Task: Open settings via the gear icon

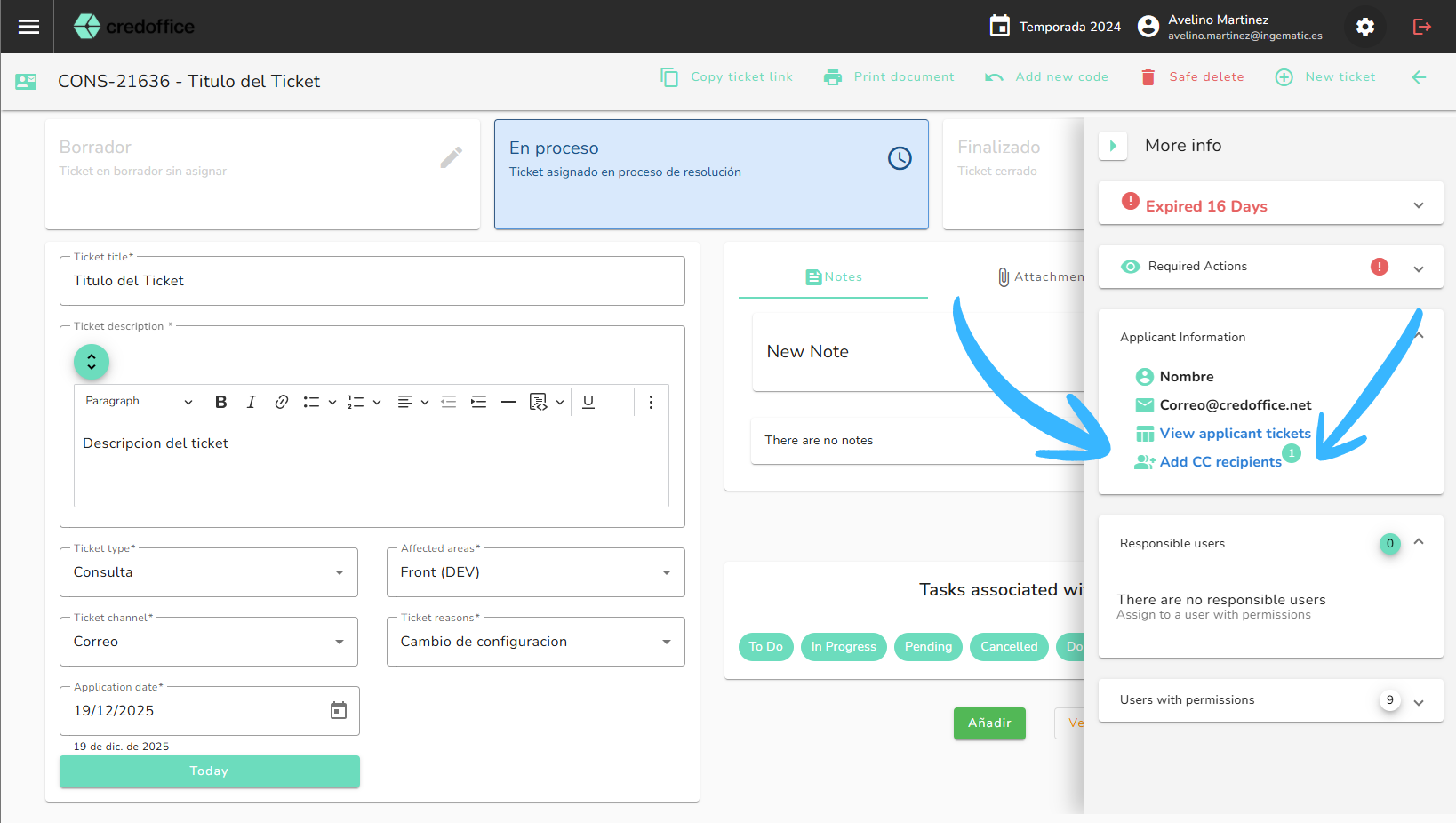Action: pyautogui.click(x=1365, y=27)
